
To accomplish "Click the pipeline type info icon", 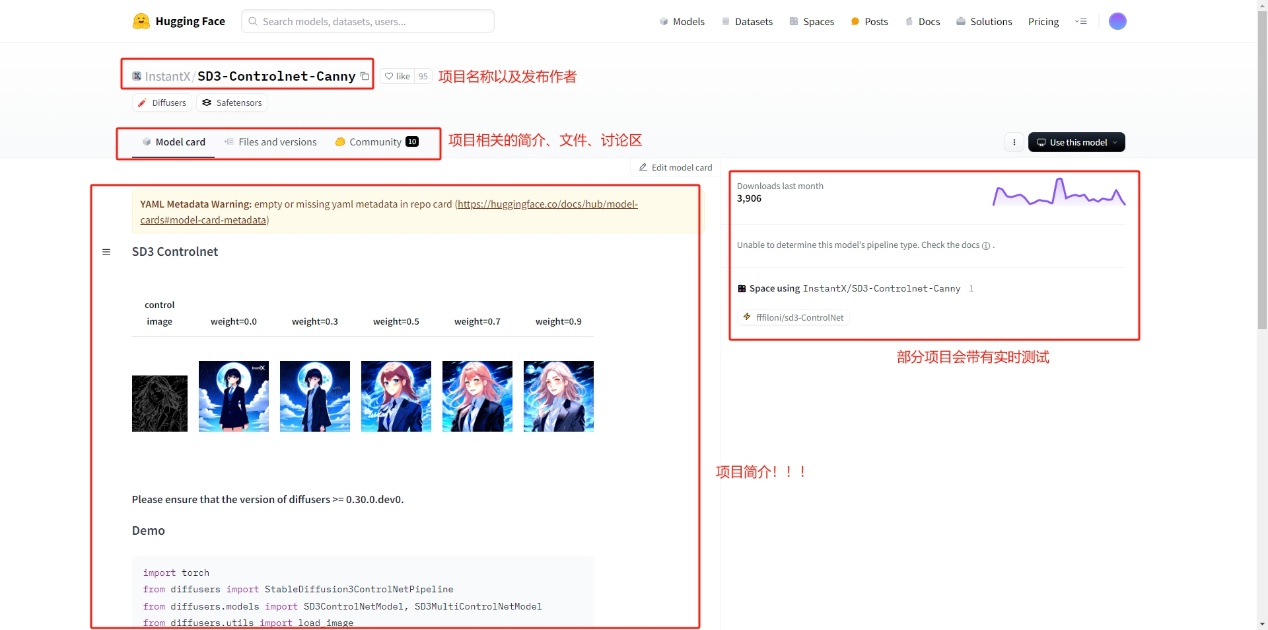I will click(986, 246).
